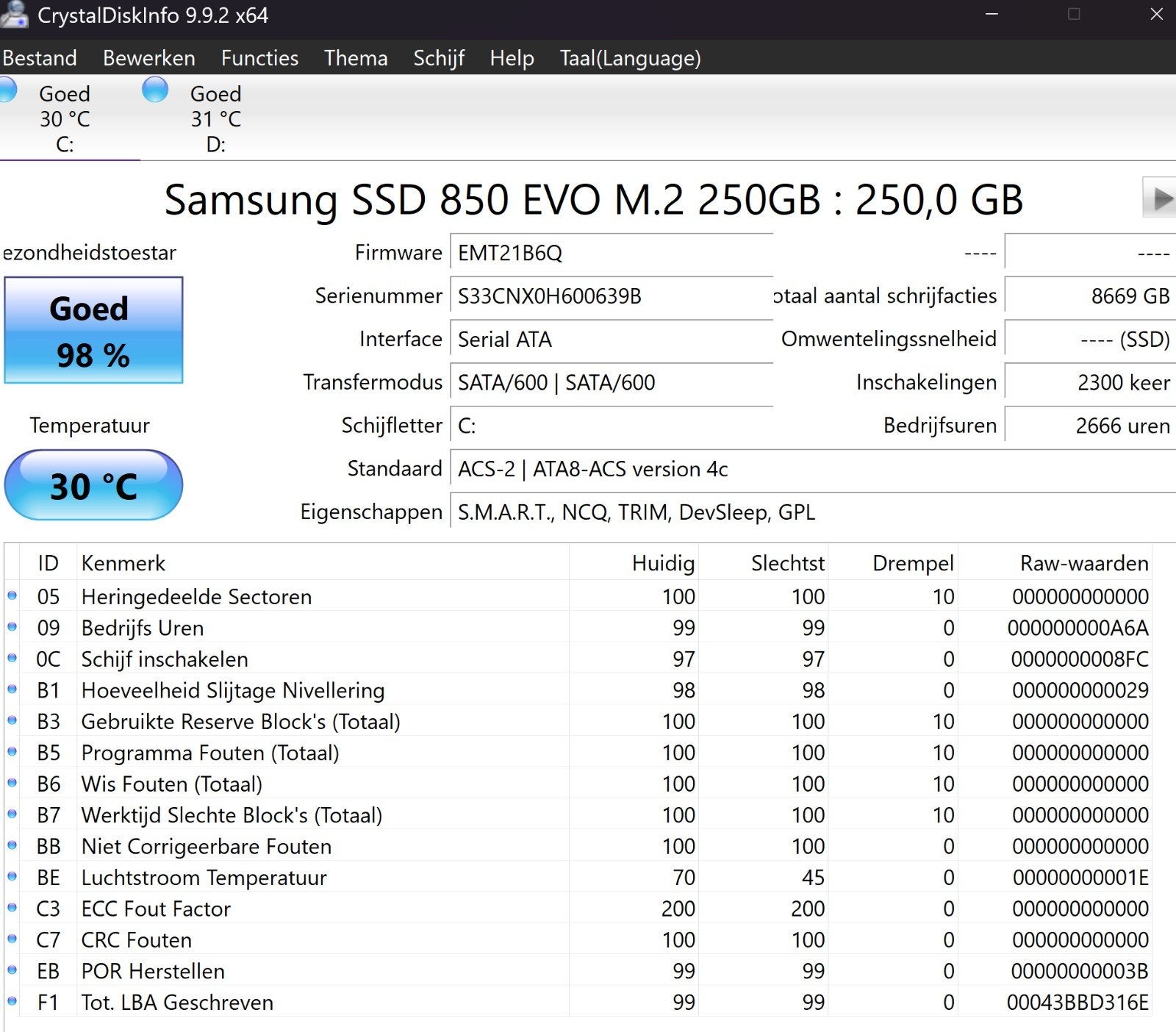
Task: Click the Goed 98 % health status button
Action: (x=93, y=330)
